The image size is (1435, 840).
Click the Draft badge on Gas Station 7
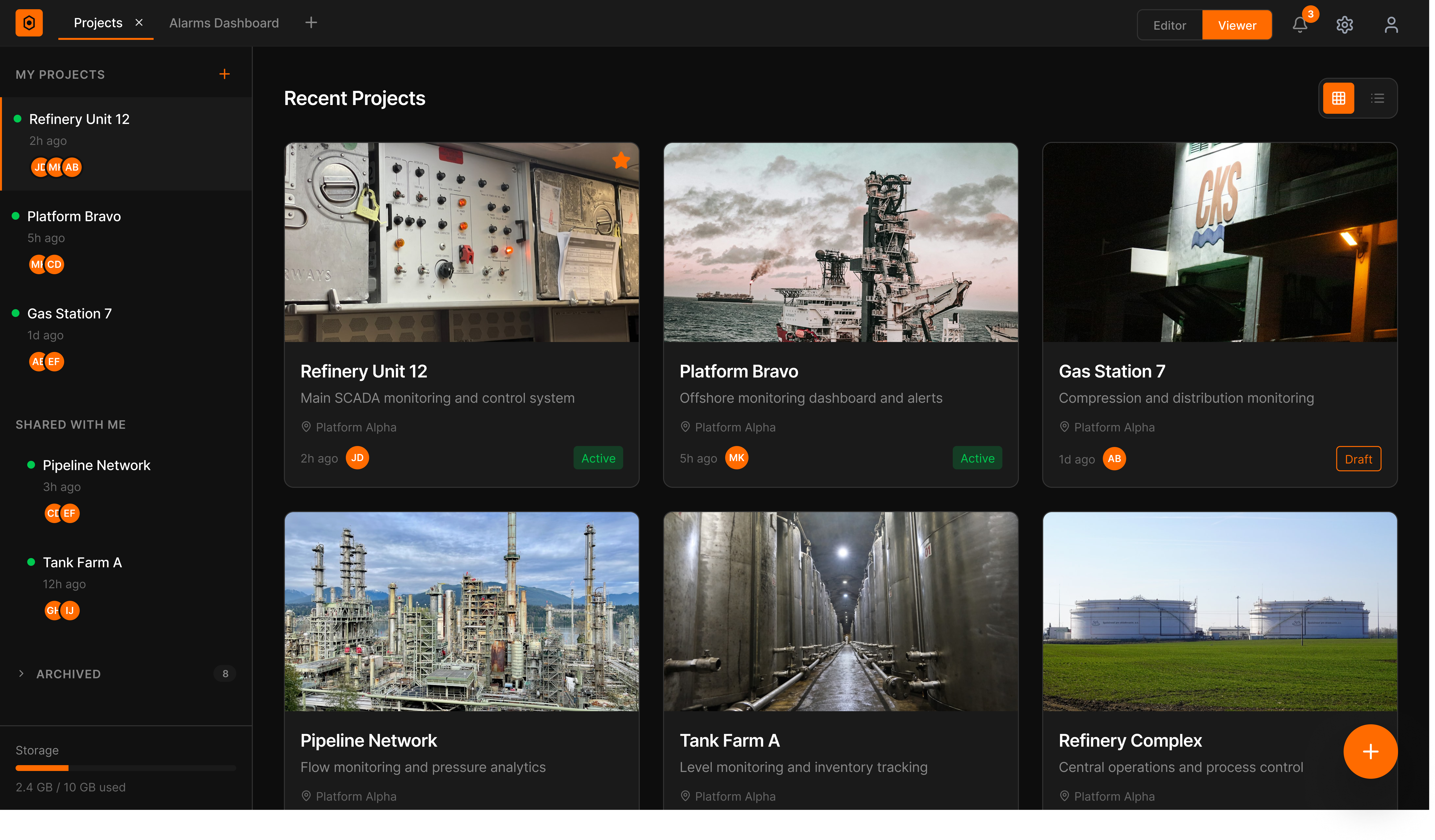(1358, 459)
